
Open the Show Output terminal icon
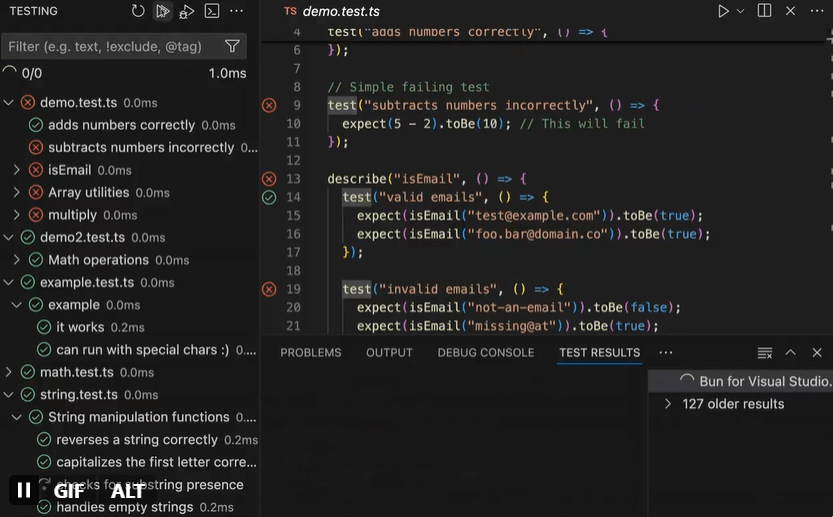coord(212,11)
